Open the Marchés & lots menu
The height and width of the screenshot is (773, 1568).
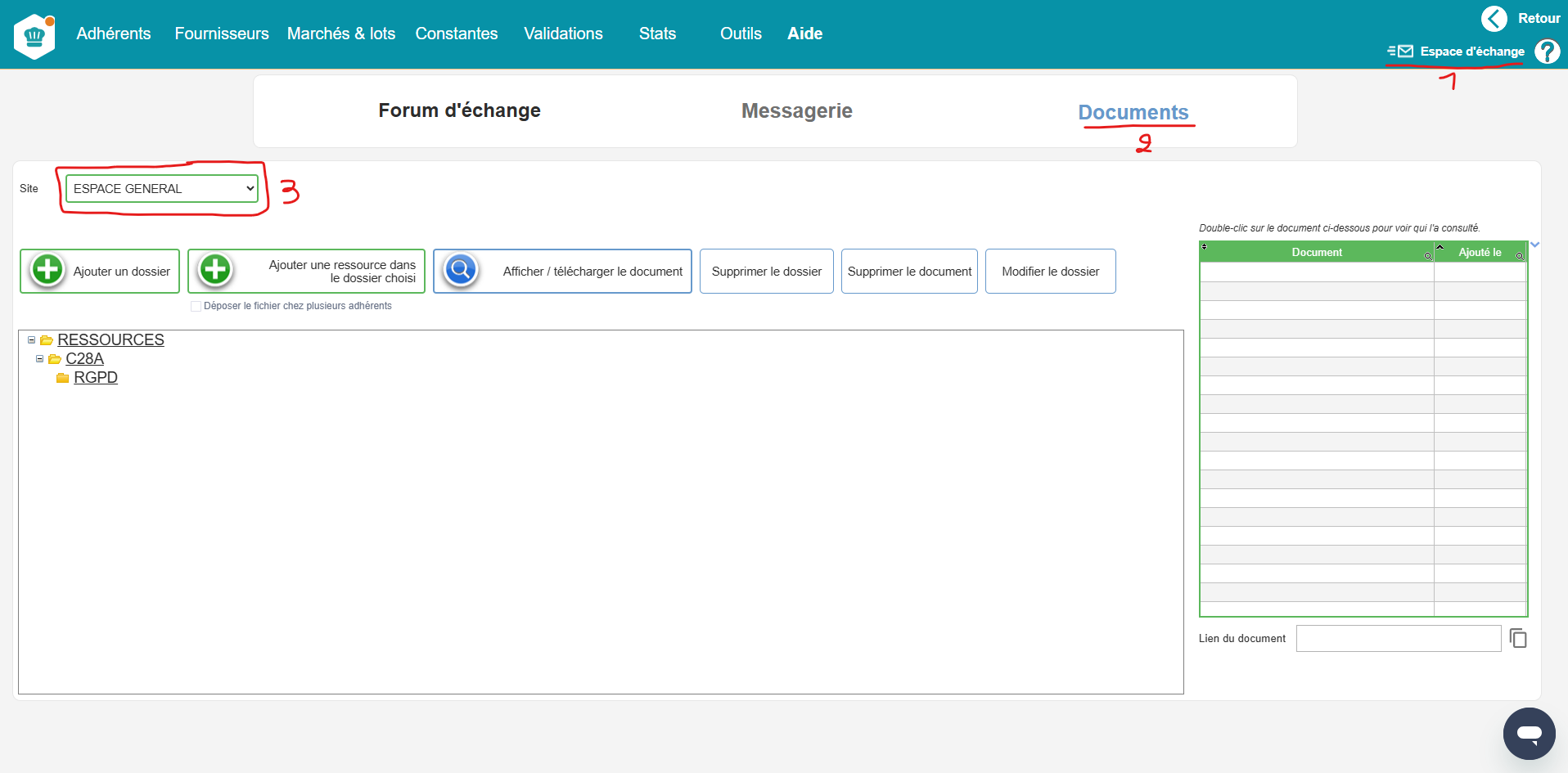tap(341, 34)
